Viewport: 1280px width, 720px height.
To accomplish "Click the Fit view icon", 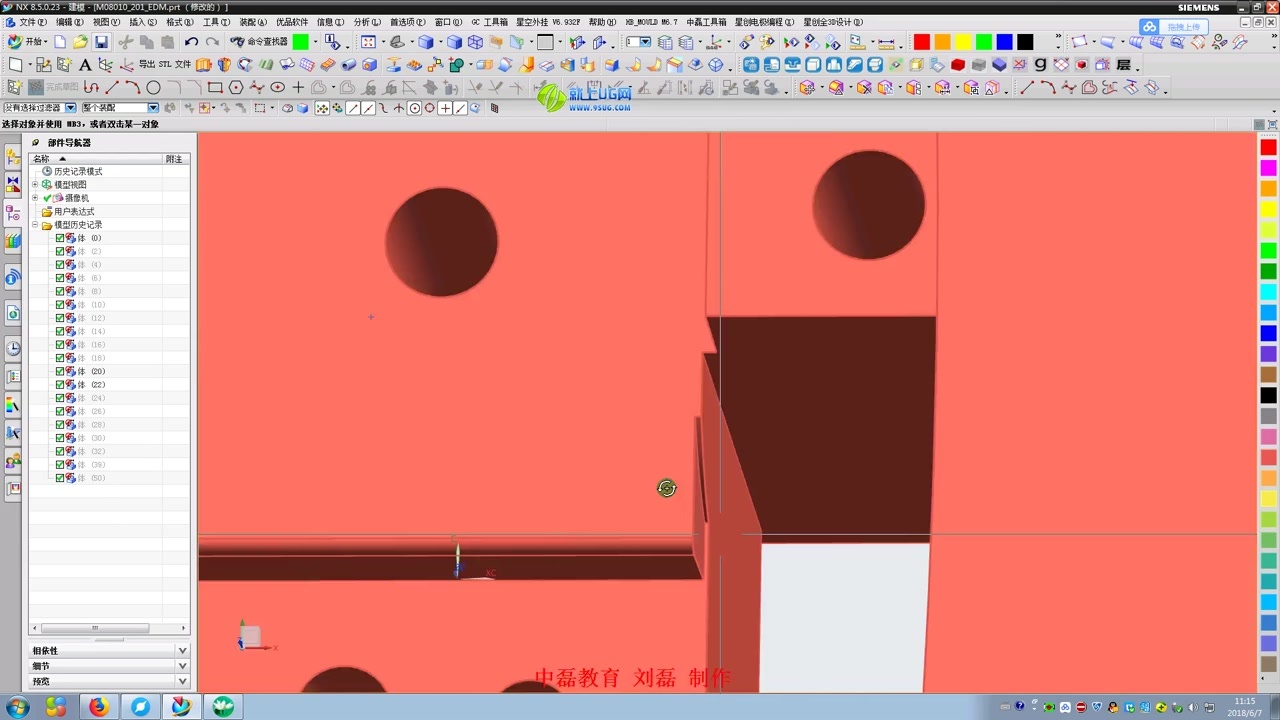I will (368, 42).
